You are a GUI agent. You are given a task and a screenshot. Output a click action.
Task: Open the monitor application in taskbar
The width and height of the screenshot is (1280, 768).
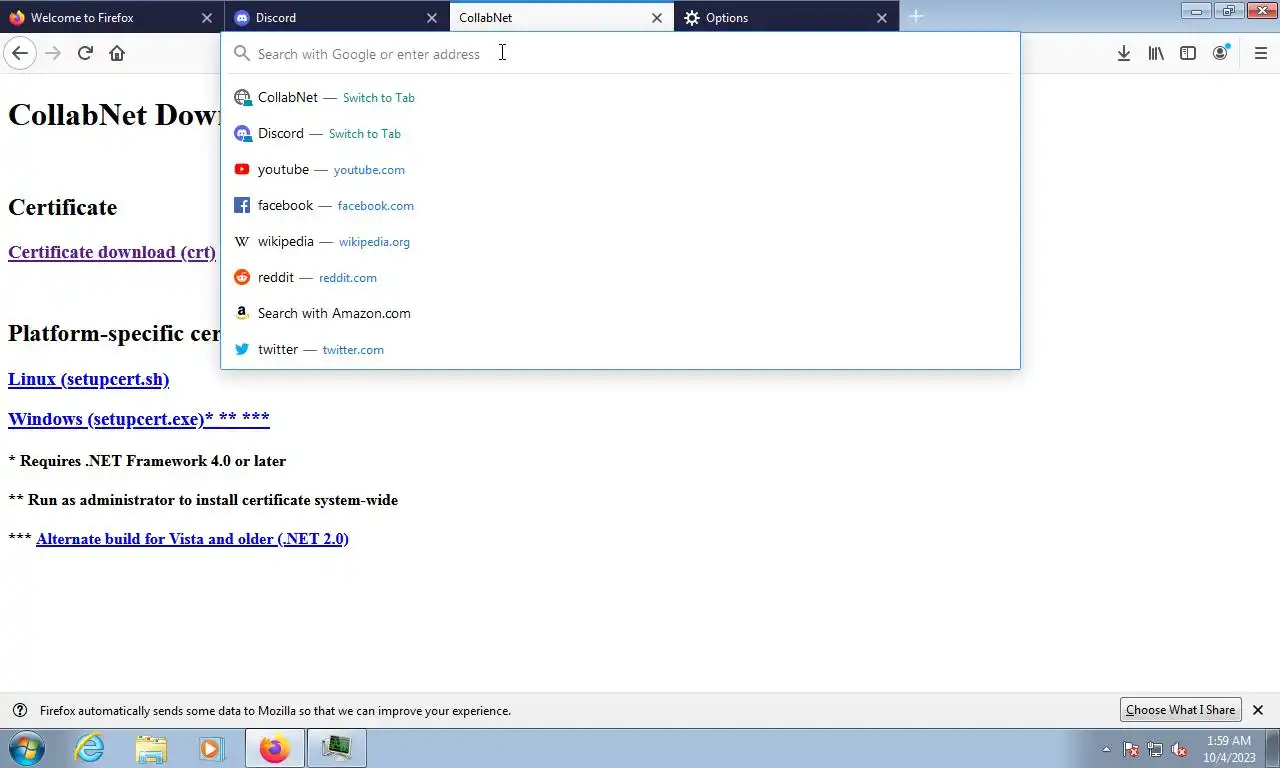click(336, 748)
